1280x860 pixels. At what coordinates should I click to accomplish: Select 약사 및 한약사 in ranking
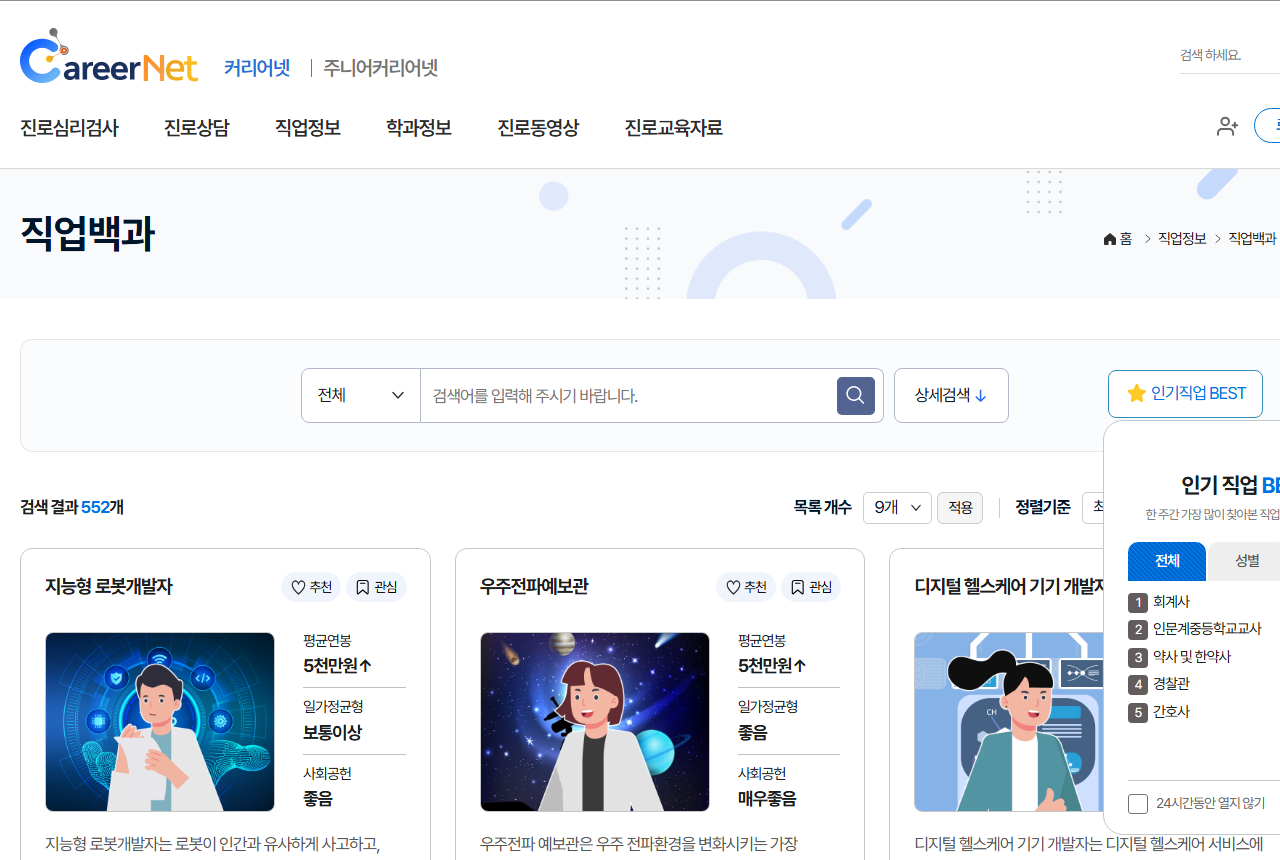(1192, 657)
